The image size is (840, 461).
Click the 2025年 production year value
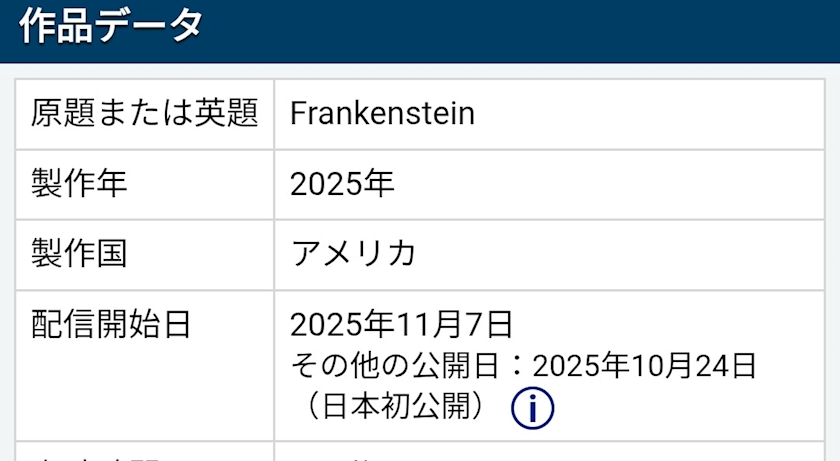pyautogui.click(x=342, y=184)
